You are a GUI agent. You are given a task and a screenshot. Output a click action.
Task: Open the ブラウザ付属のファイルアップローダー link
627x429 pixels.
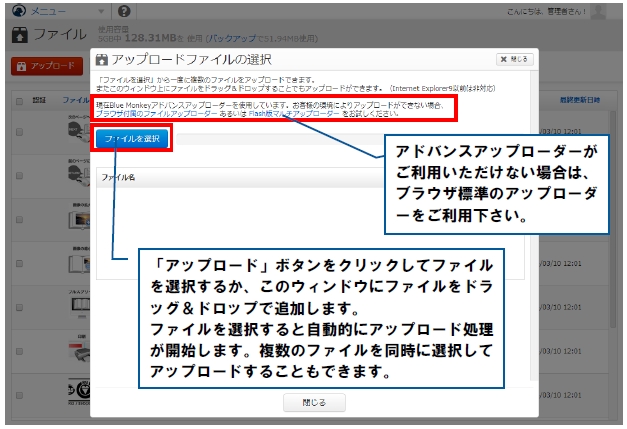tap(156, 114)
